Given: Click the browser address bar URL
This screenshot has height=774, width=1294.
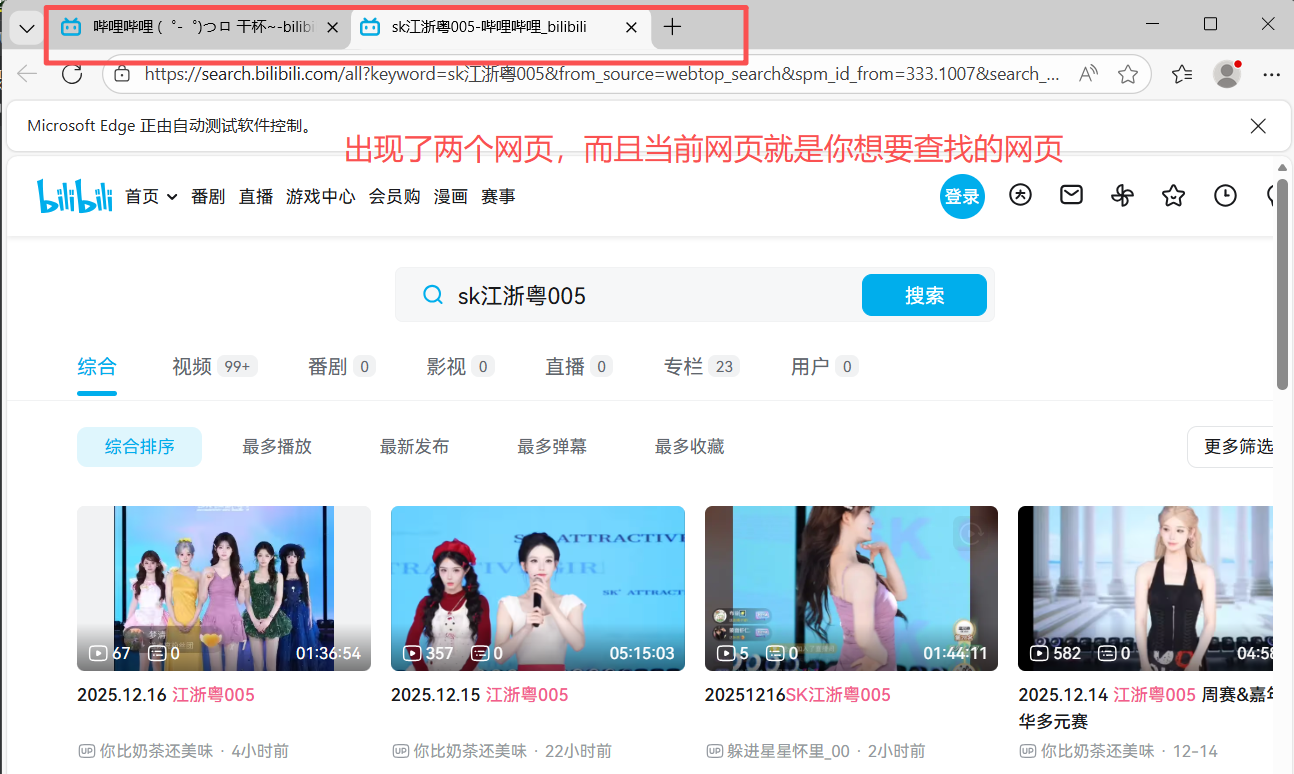Looking at the screenshot, I should [603, 74].
